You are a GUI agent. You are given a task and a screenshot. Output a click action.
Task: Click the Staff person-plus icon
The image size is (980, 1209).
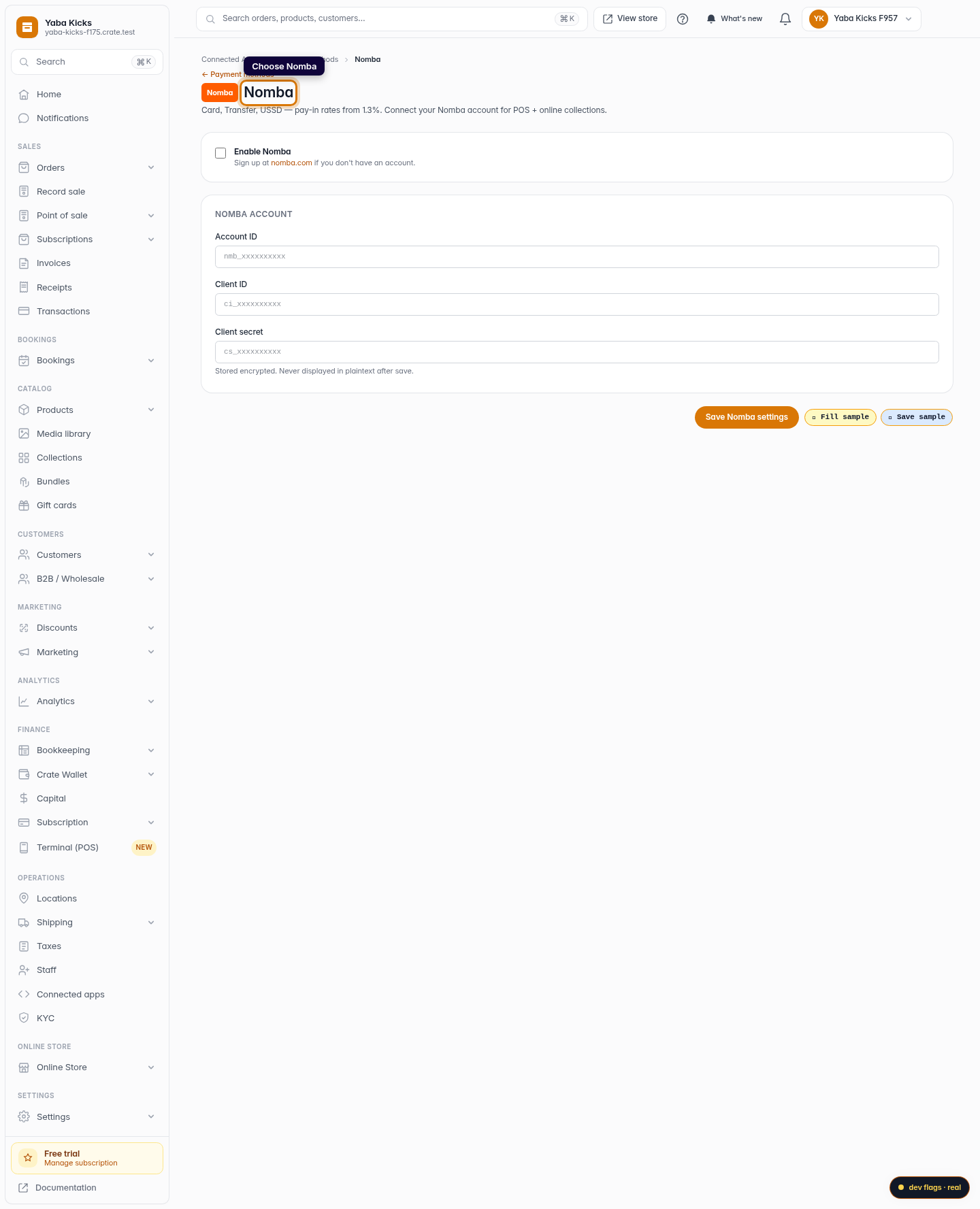click(24, 970)
